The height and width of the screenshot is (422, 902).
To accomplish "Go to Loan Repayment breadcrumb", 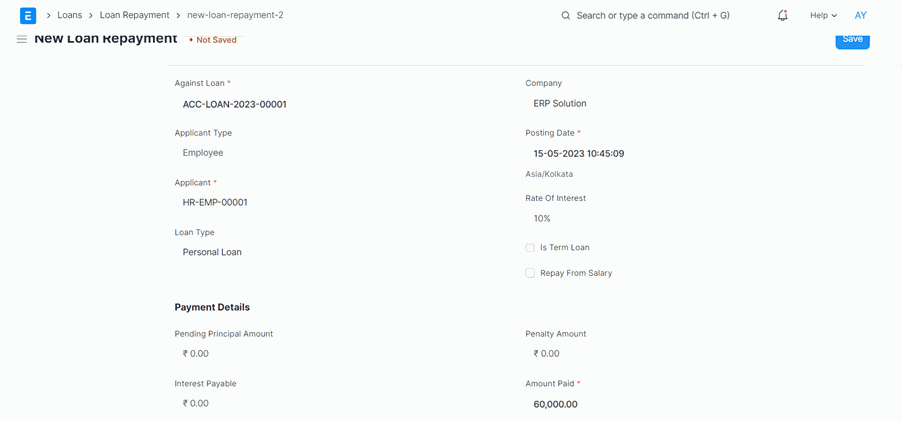I will point(135,15).
